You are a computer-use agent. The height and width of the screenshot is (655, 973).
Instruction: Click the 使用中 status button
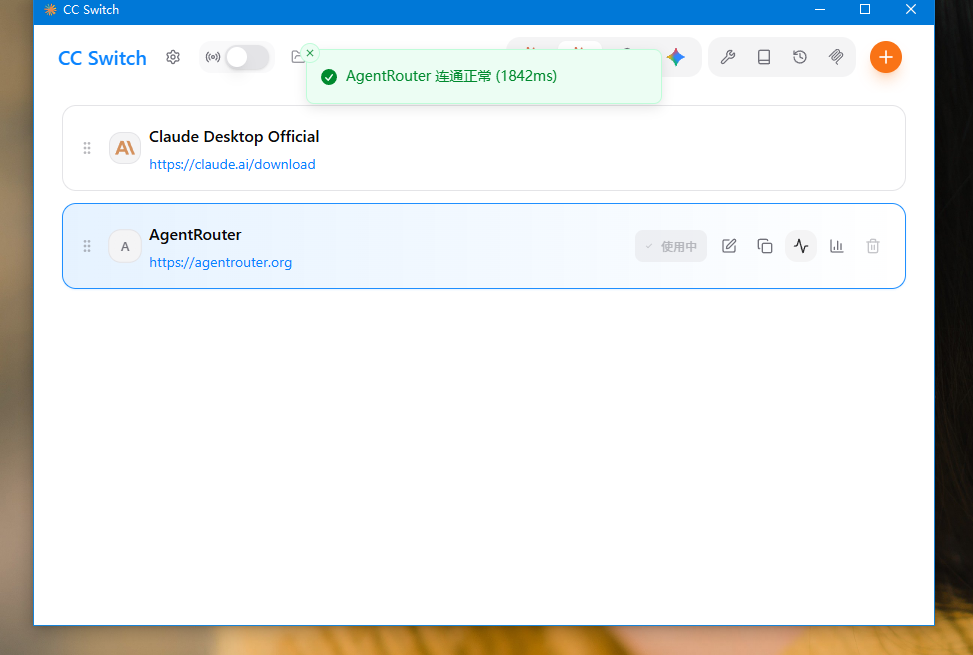tap(671, 246)
